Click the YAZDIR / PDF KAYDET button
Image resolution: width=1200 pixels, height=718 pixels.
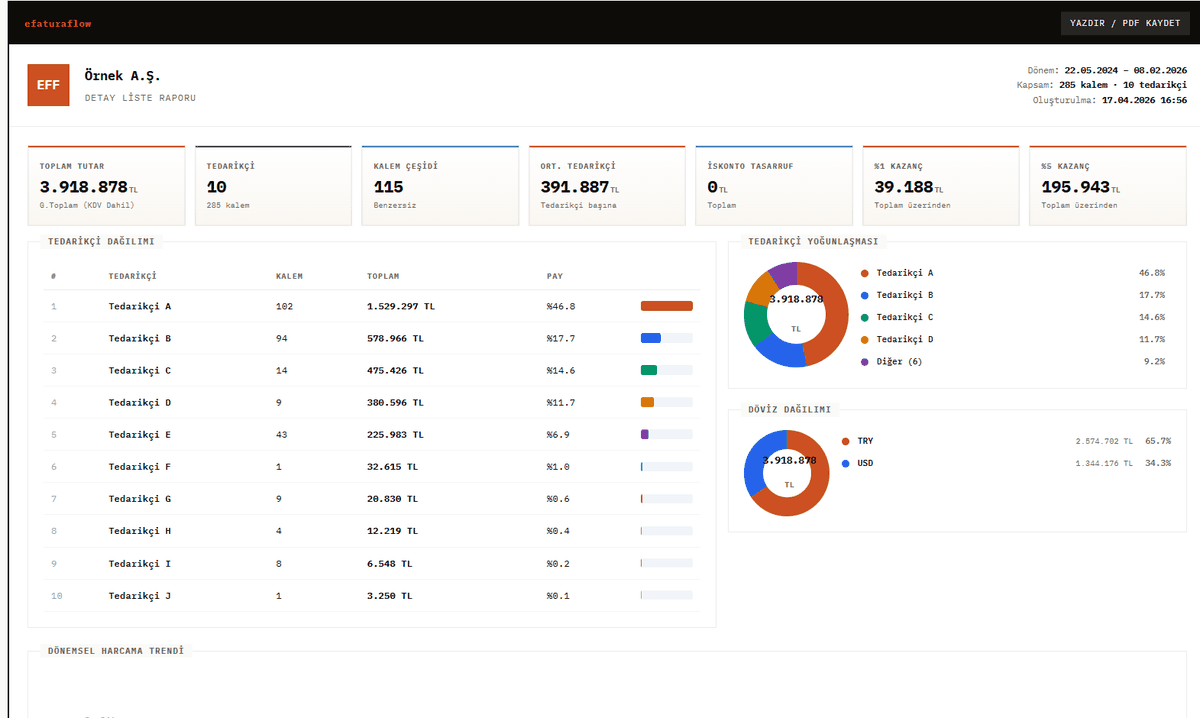[1125, 23]
